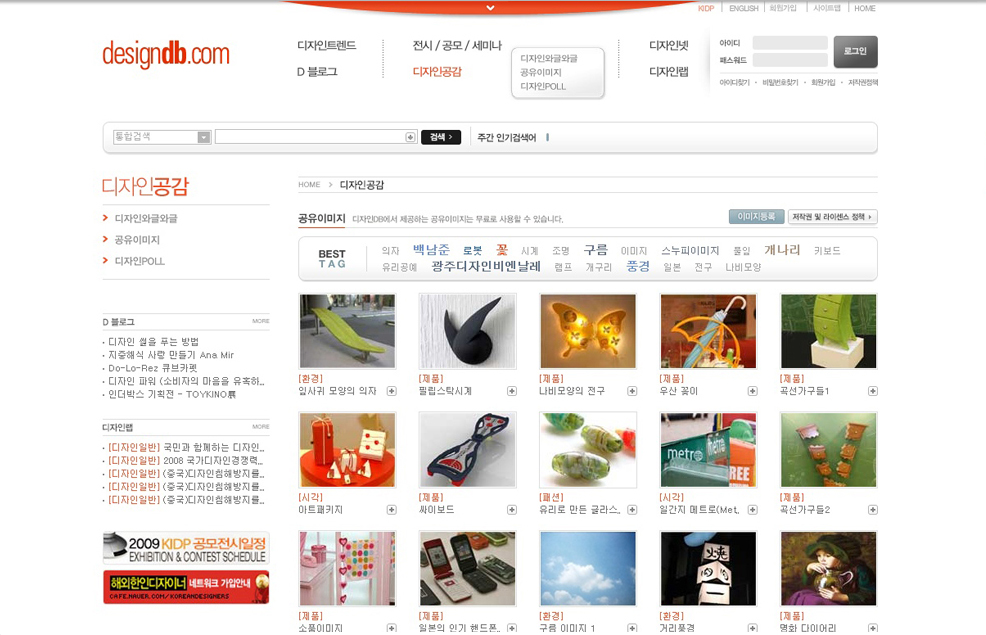Open the 디자인트렌드 menu

pos(326,46)
